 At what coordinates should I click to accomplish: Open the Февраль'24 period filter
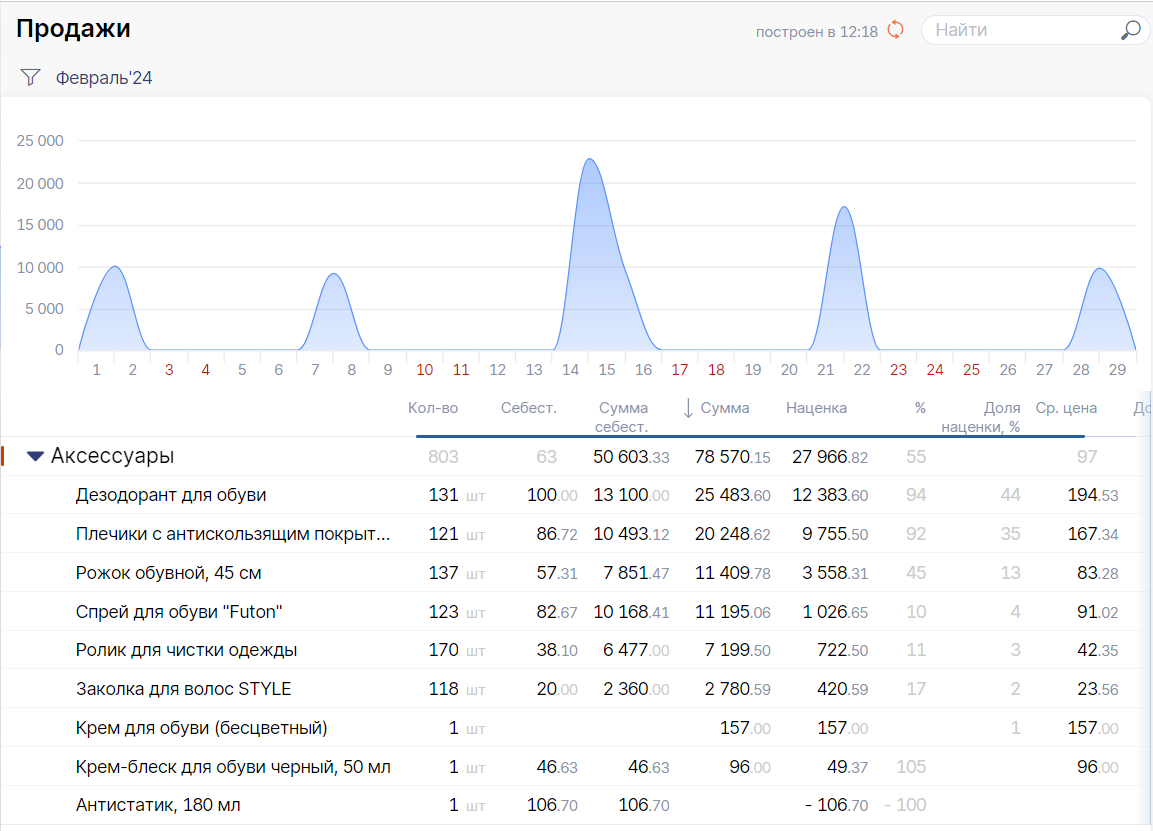coord(104,78)
